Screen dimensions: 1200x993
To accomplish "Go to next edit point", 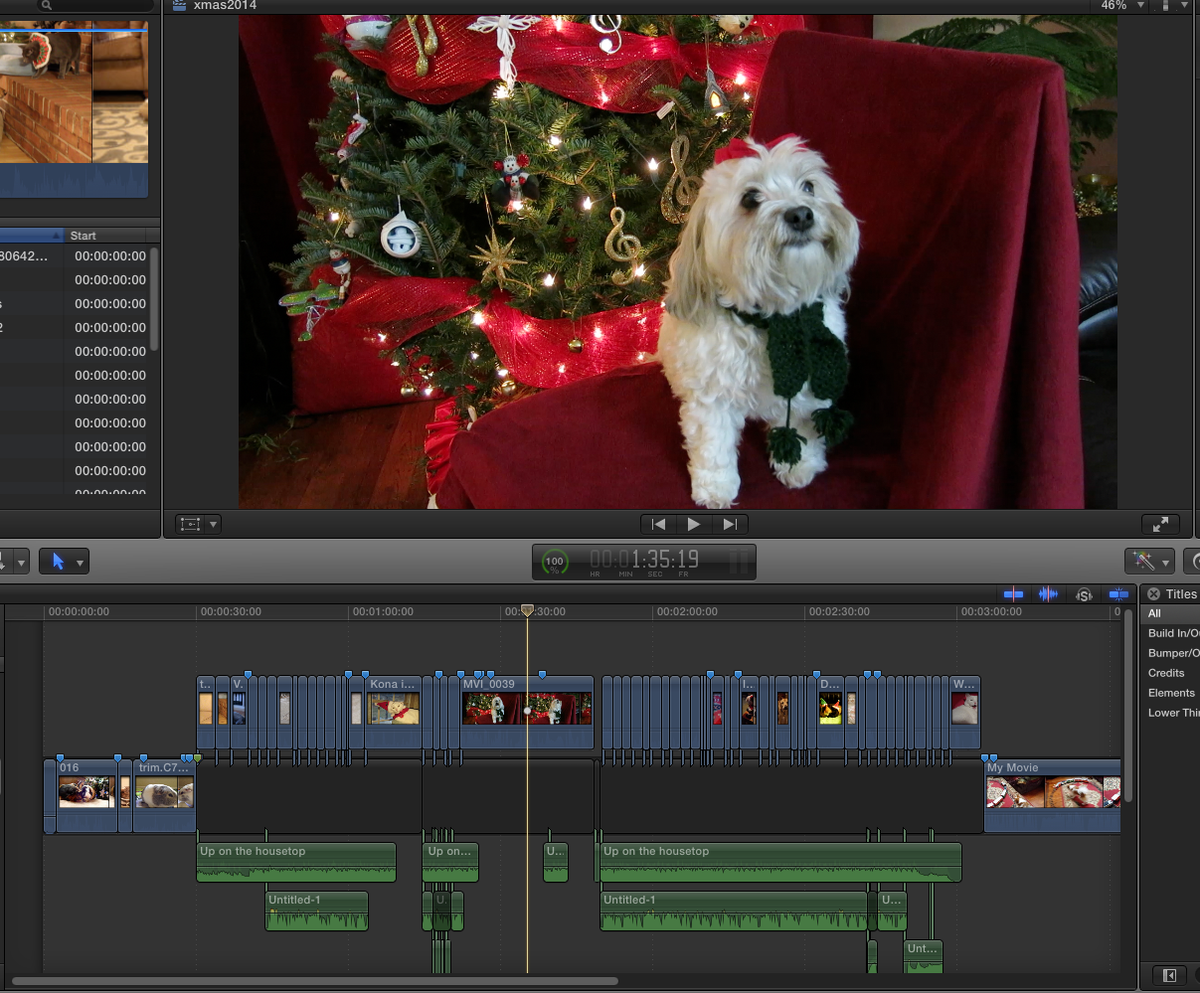I will [x=730, y=524].
